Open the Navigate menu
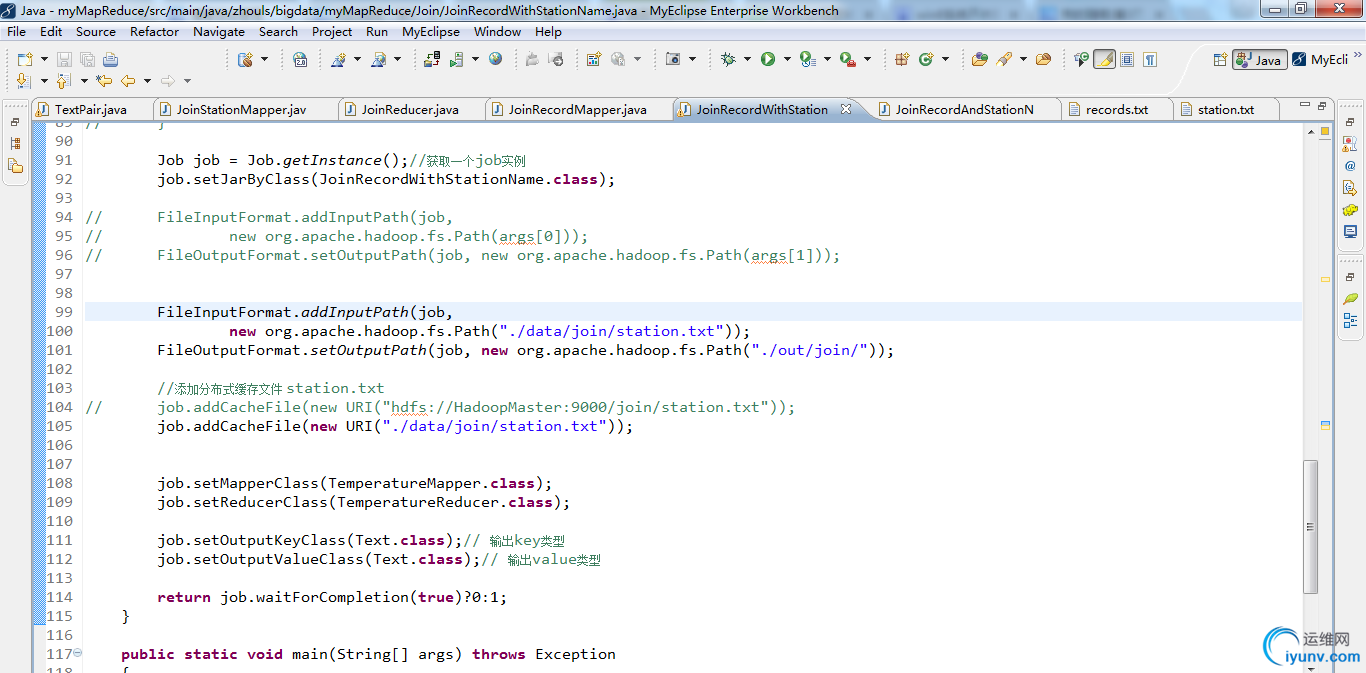The width and height of the screenshot is (1366, 673). pos(219,31)
